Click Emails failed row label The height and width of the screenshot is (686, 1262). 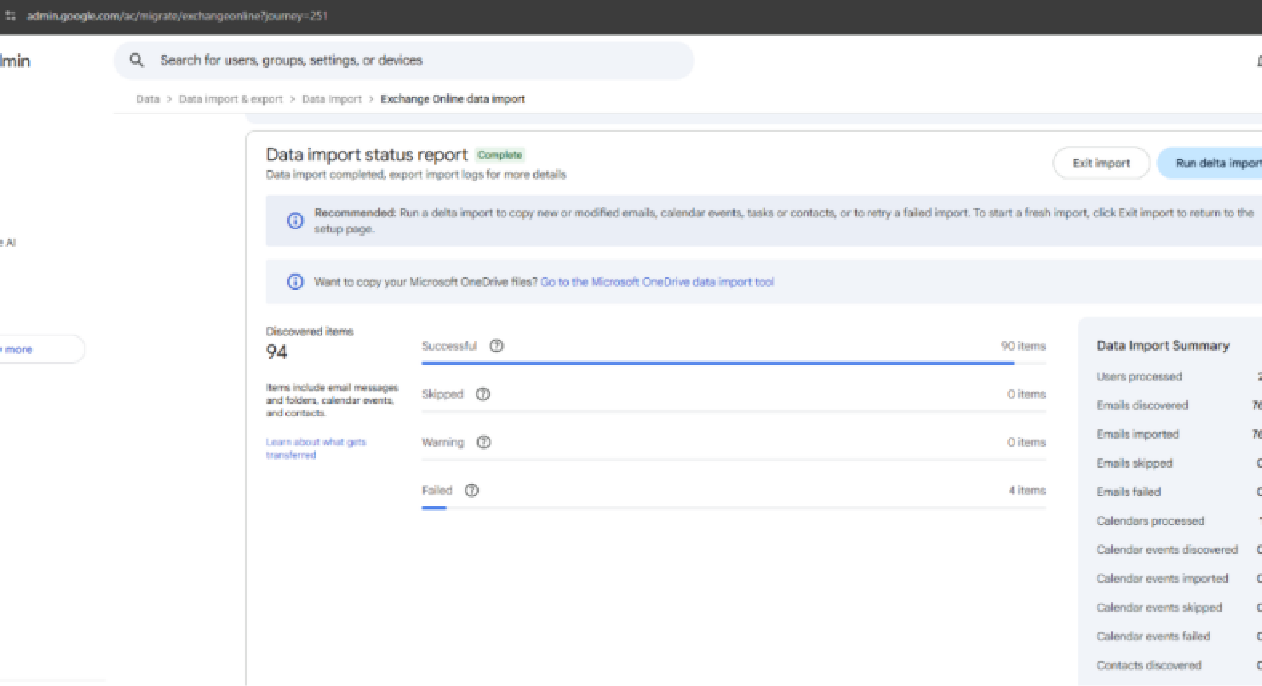(1129, 492)
